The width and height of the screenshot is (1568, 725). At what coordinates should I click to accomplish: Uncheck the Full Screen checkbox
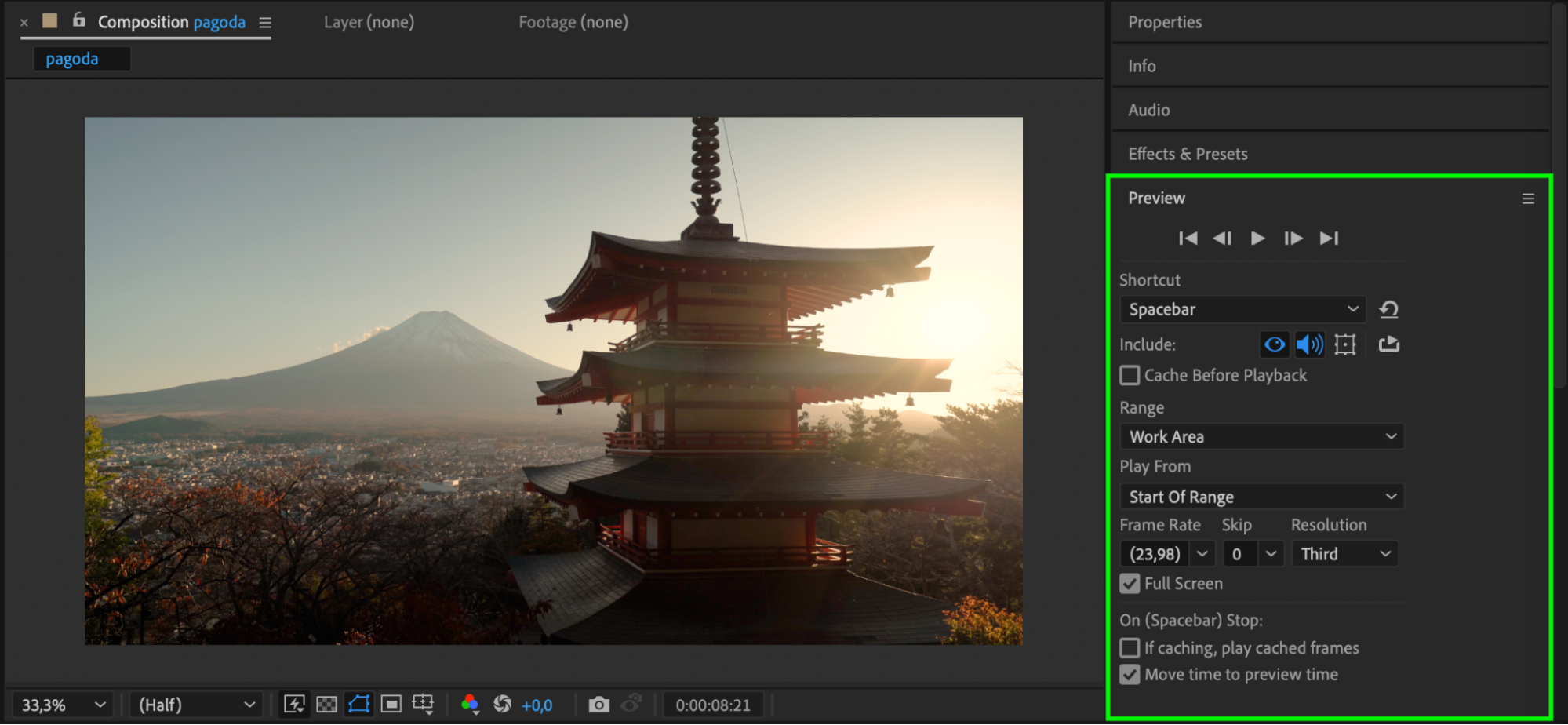click(1130, 584)
